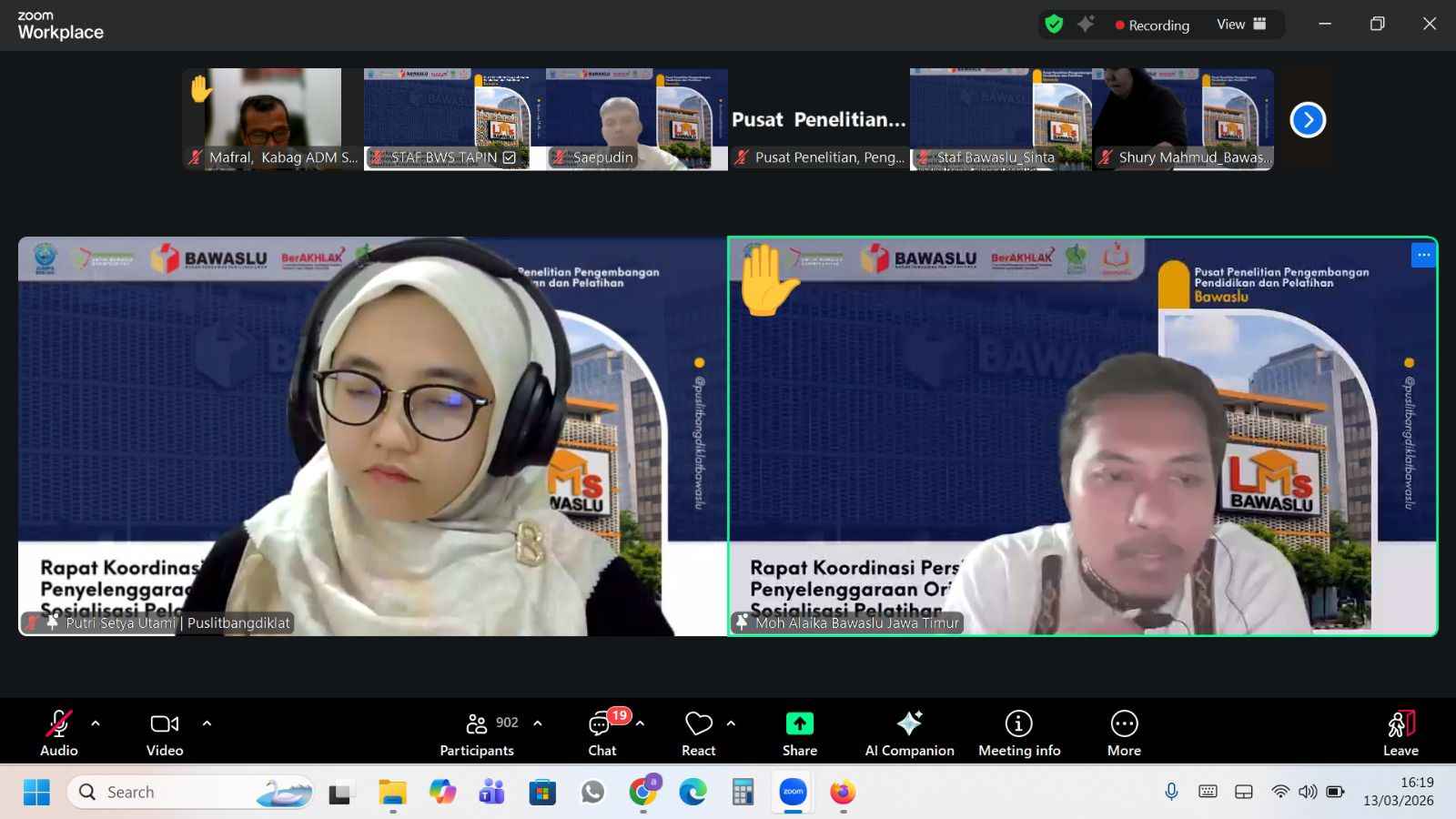Click the AI sparkle icon in top bar

[1086, 25]
